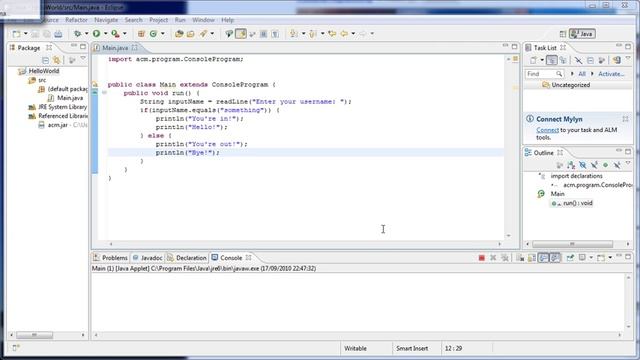Click the Debug bug icon
640x360 pixels.
point(77,34)
